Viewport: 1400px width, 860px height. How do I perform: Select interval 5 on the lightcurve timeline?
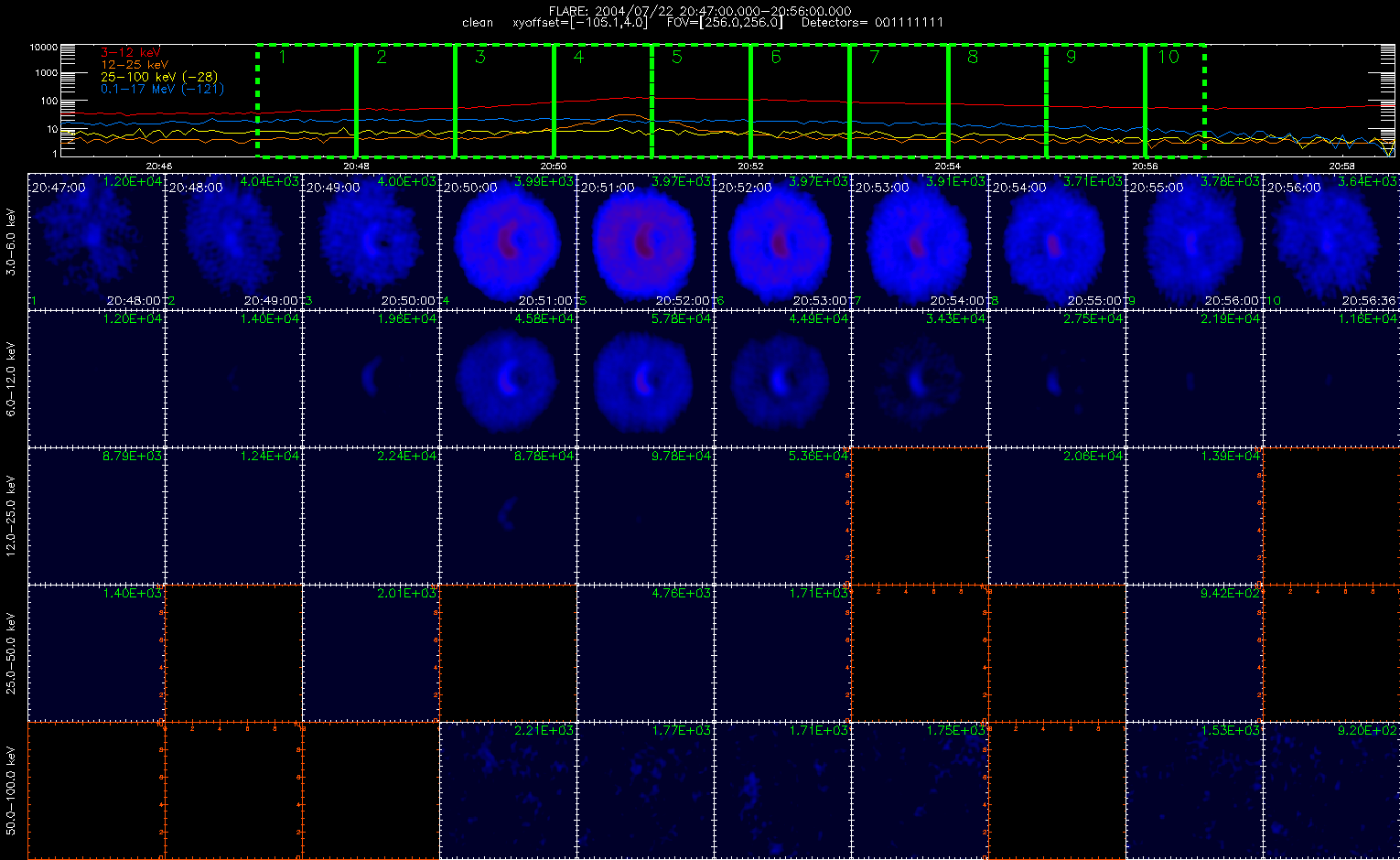(702, 101)
